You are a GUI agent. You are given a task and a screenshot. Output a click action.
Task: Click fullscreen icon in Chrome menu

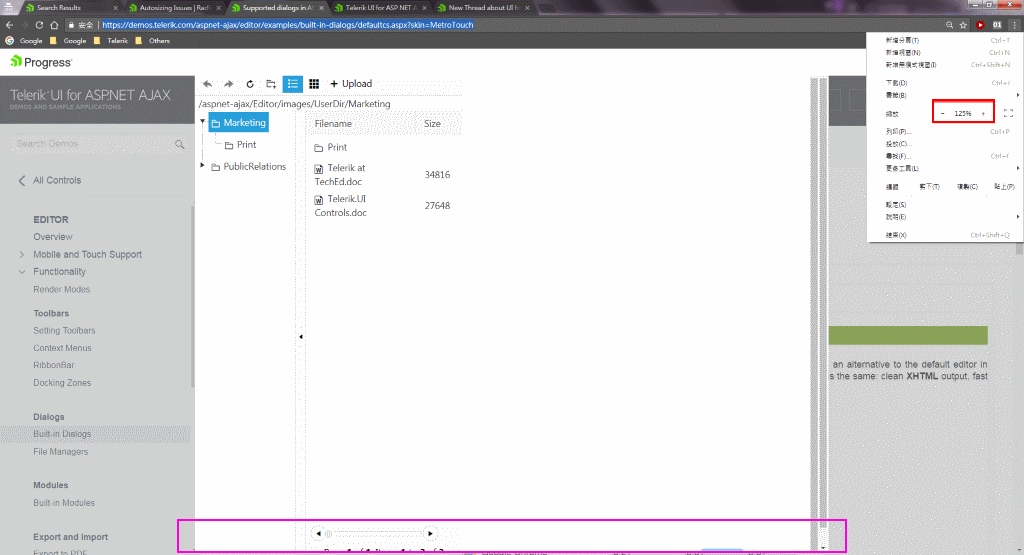(x=1008, y=114)
